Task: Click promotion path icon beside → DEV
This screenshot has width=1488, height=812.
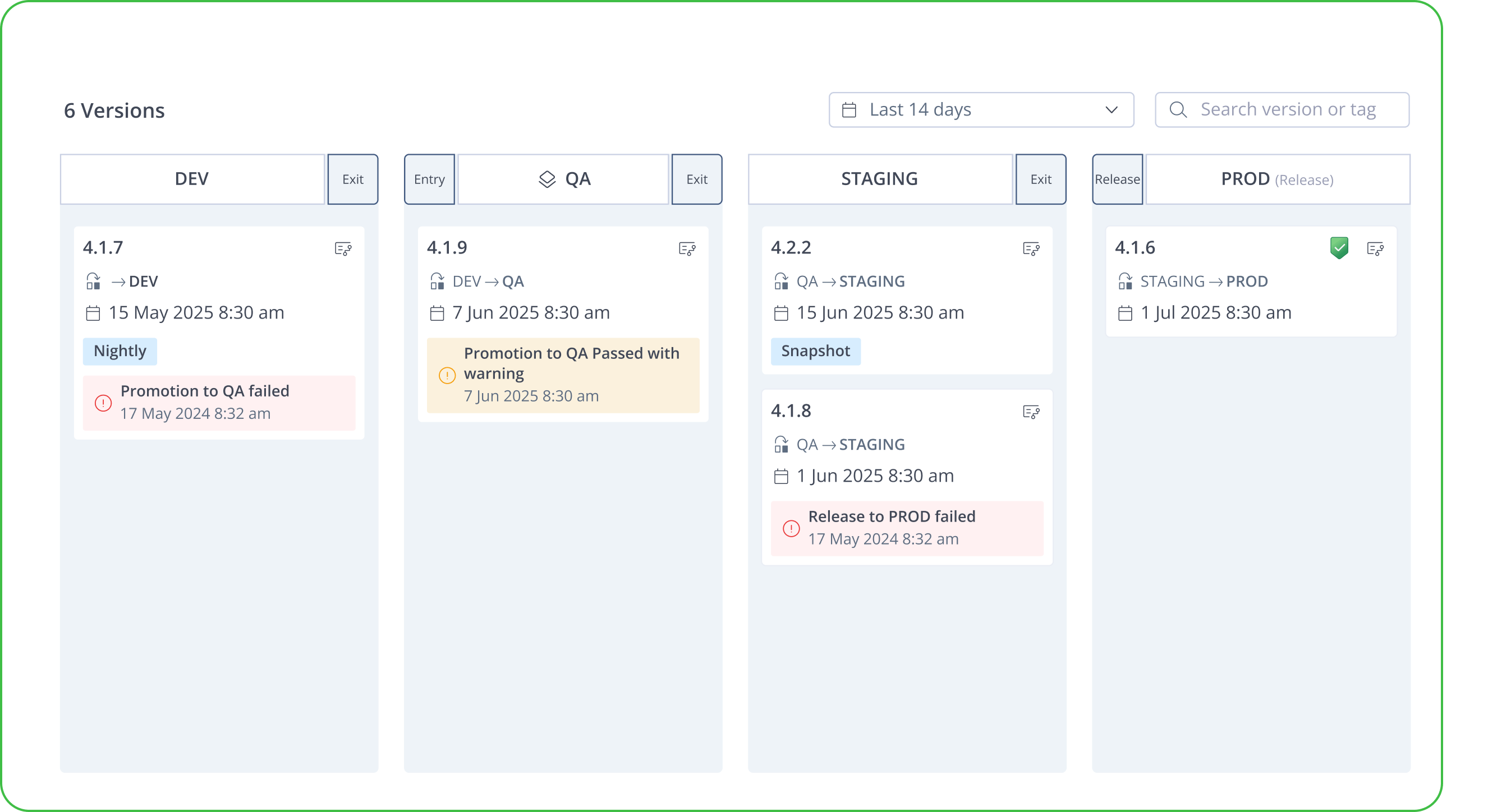Action: pyautogui.click(x=93, y=281)
